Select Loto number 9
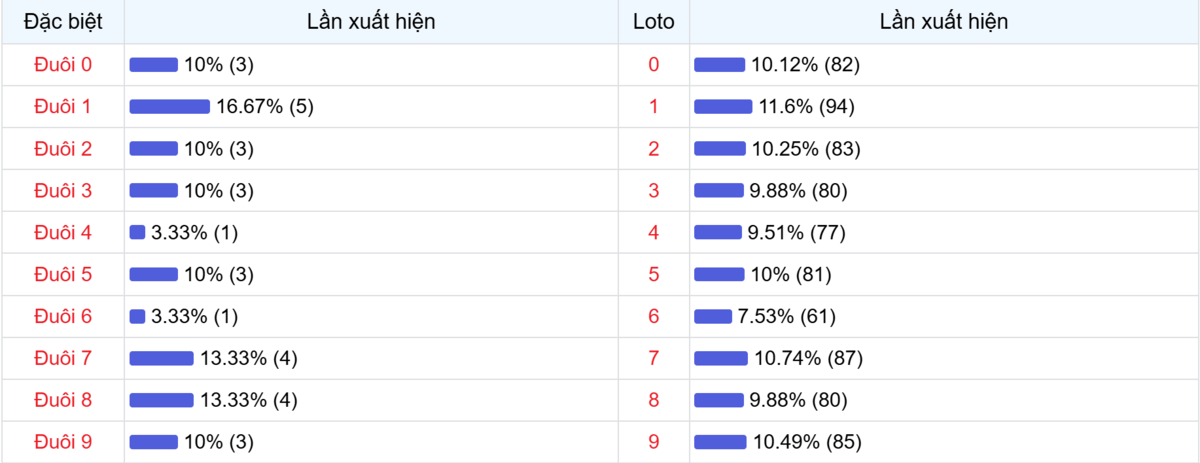The image size is (1200, 463). click(654, 442)
